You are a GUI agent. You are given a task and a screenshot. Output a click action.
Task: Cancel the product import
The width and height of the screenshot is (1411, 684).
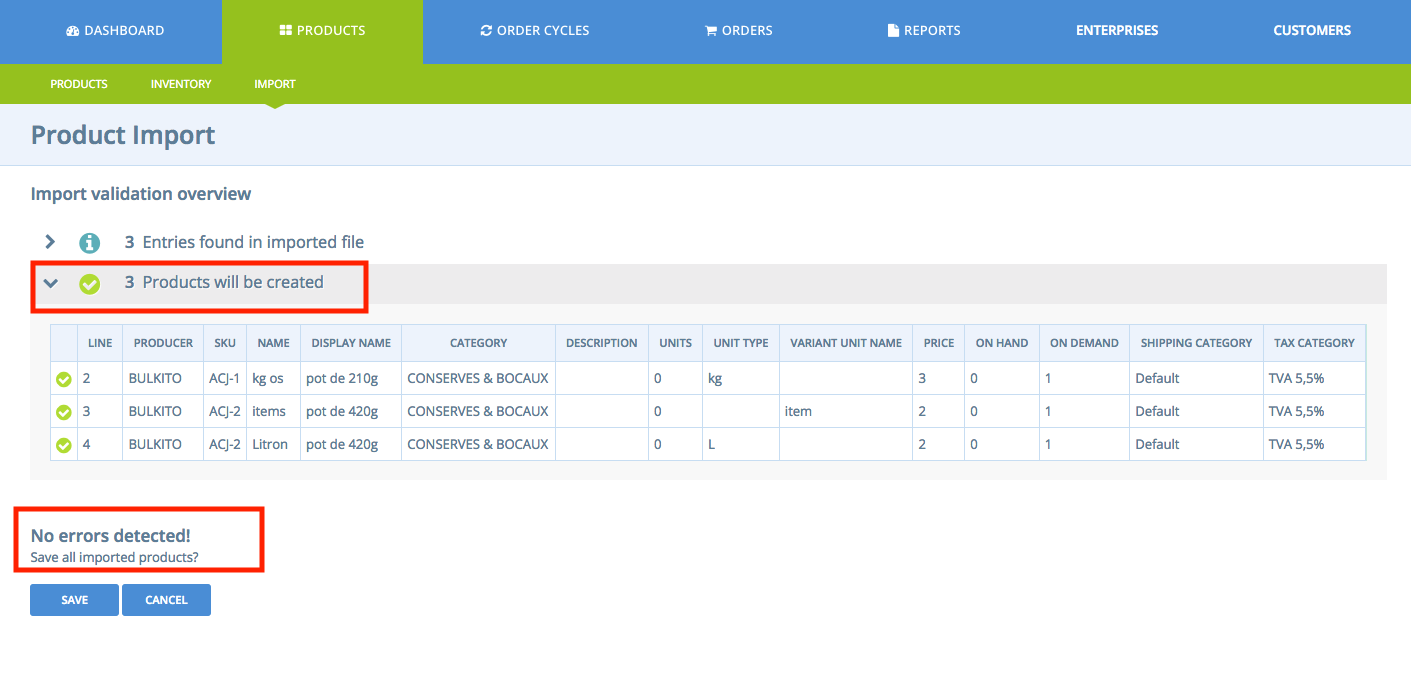tap(166, 599)
